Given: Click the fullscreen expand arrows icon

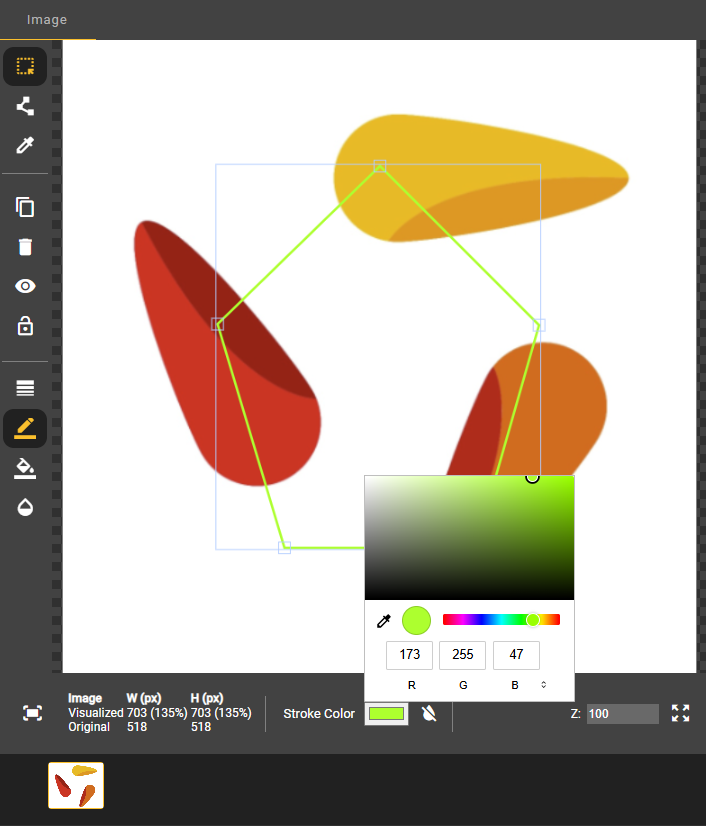Looking at the screenshot, I should tap(680, 713).
